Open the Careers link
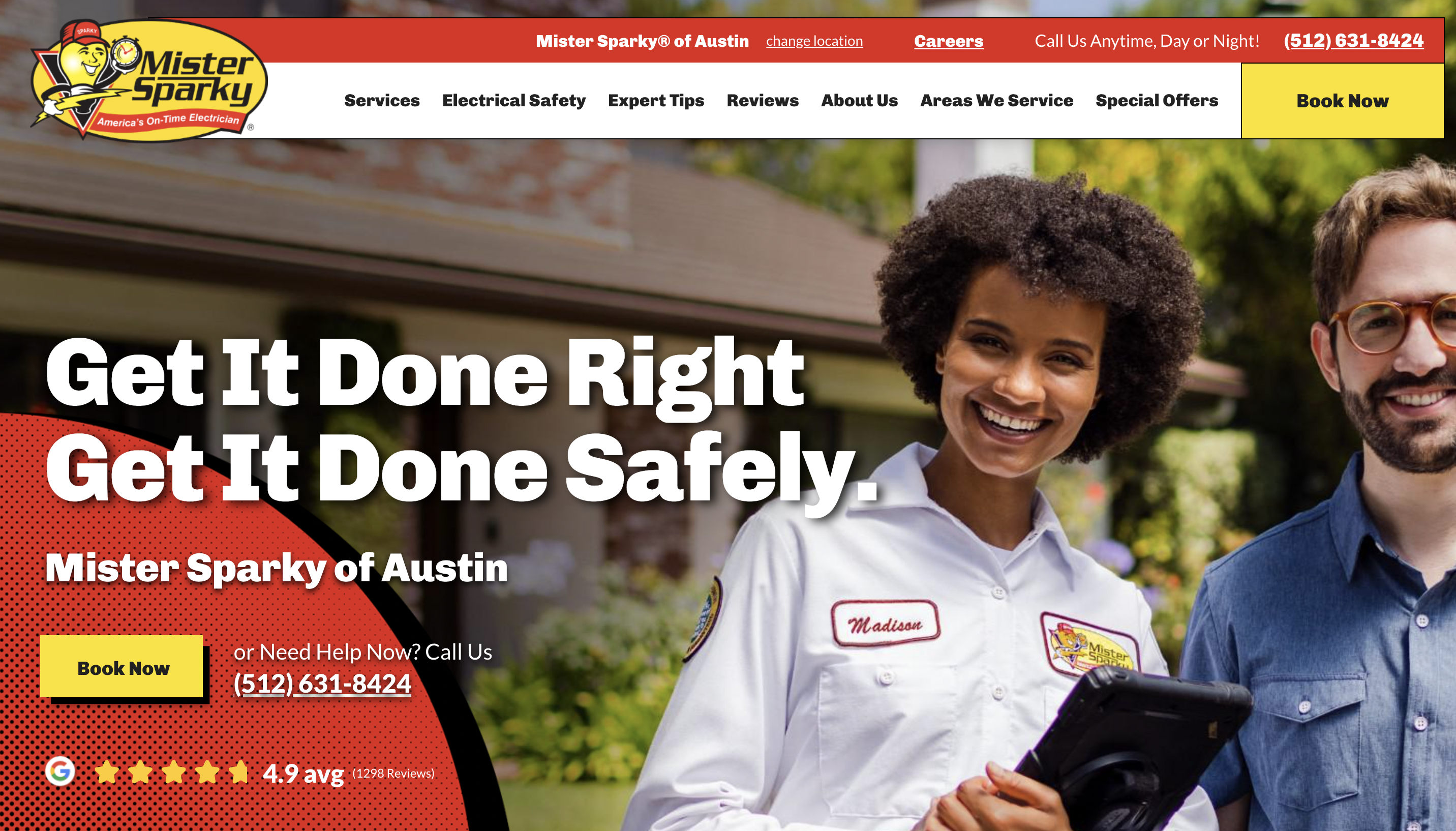 tap(948, 41)
